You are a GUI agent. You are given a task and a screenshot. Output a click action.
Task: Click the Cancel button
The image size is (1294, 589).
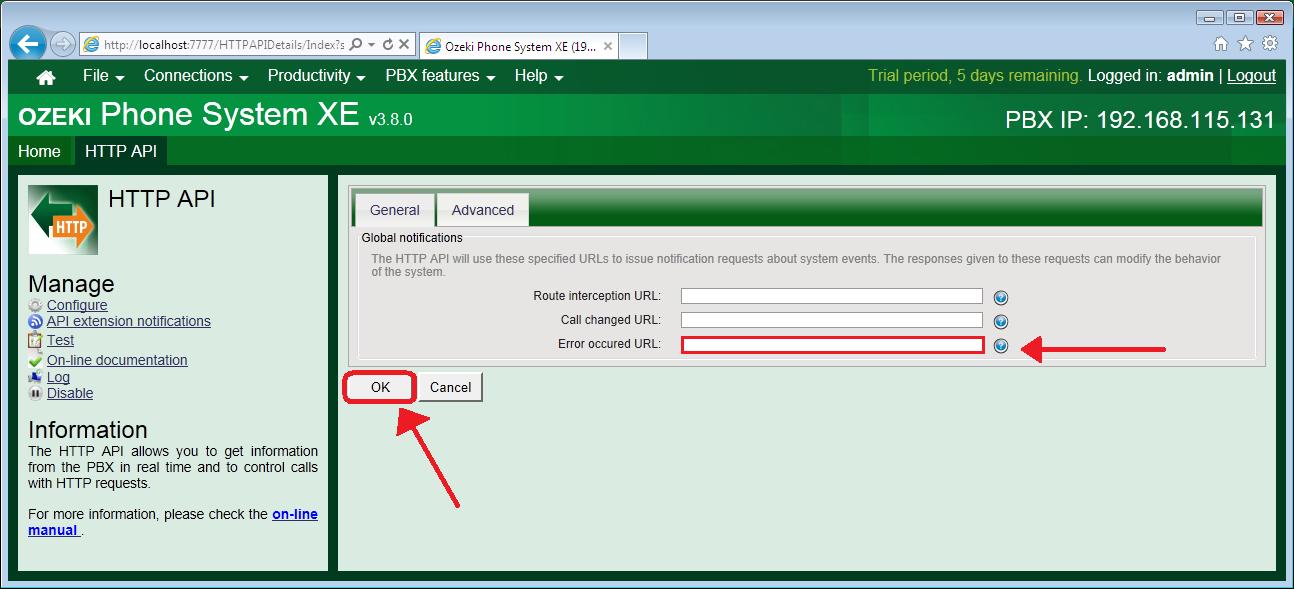pos(451,387)
